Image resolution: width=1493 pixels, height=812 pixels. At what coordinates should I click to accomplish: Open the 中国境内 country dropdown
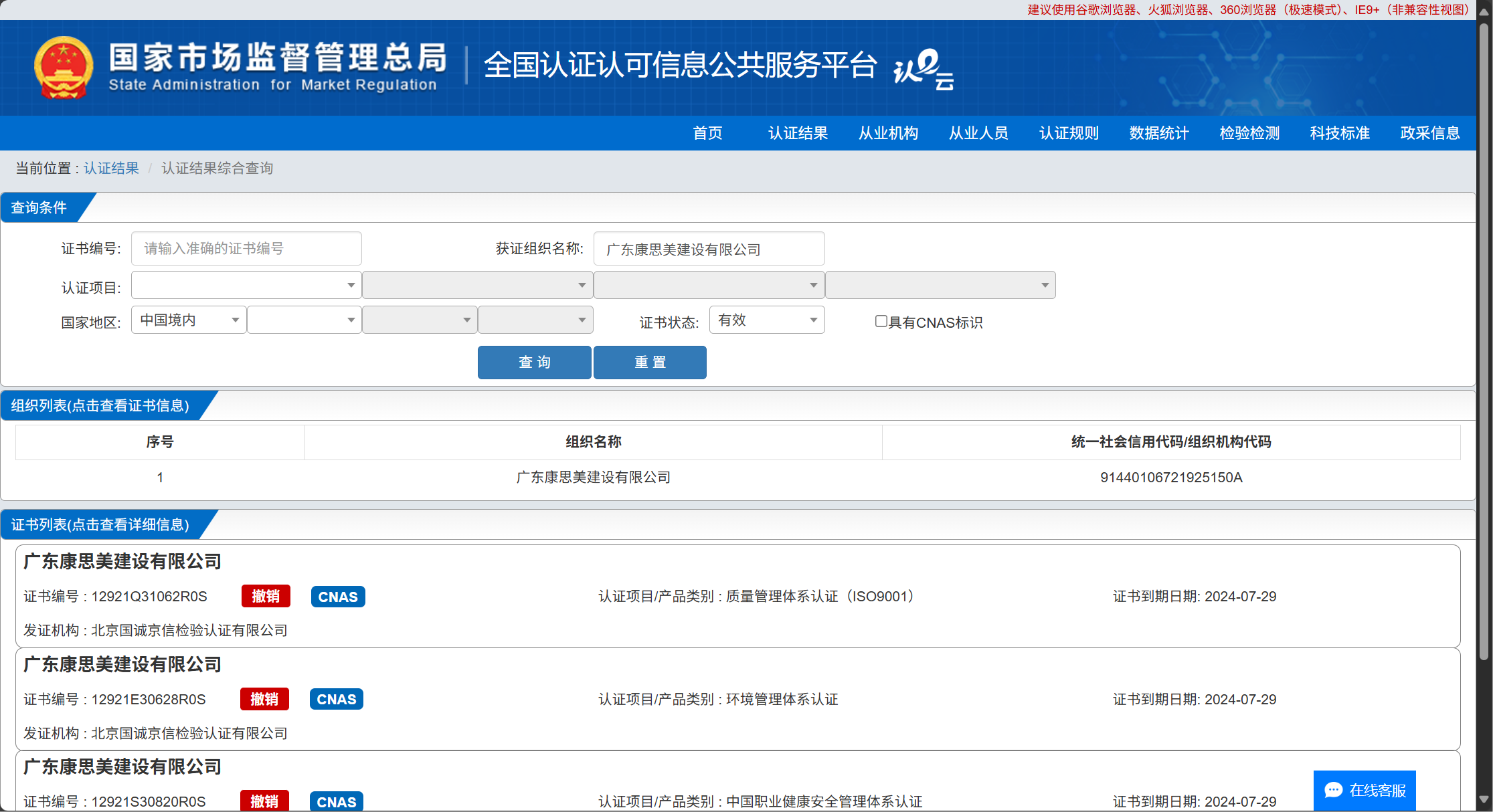189,320
